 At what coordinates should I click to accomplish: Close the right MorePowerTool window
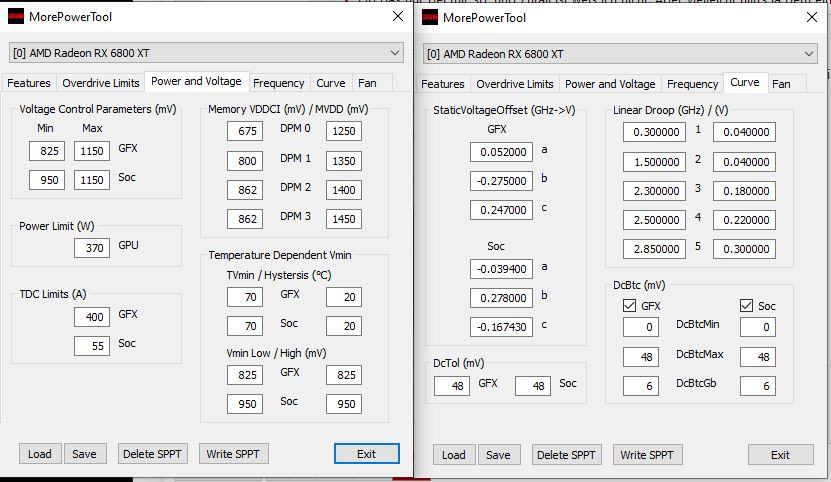(x=812, y=17)
